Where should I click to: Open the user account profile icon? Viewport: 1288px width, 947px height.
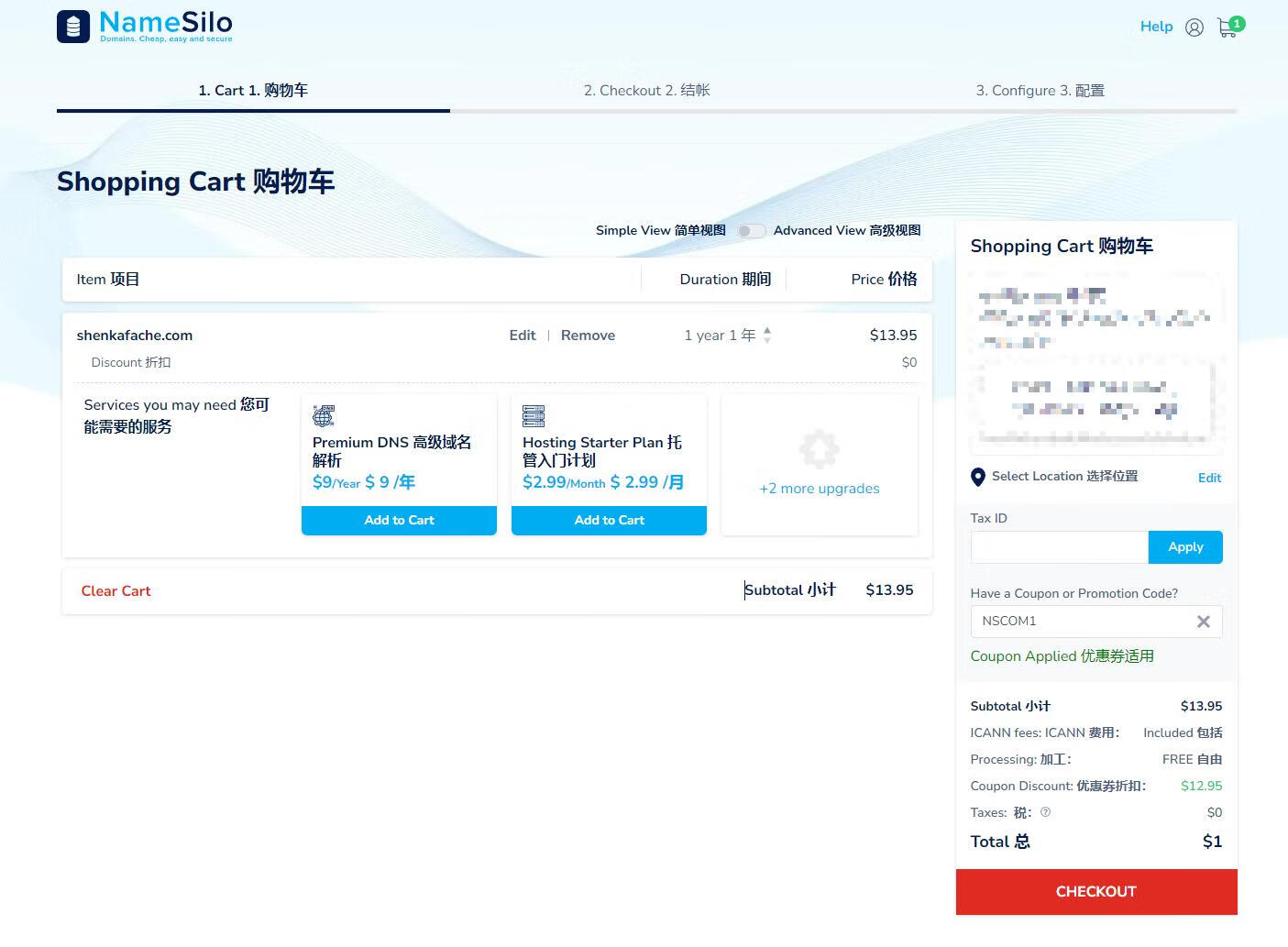point(1194,28)
